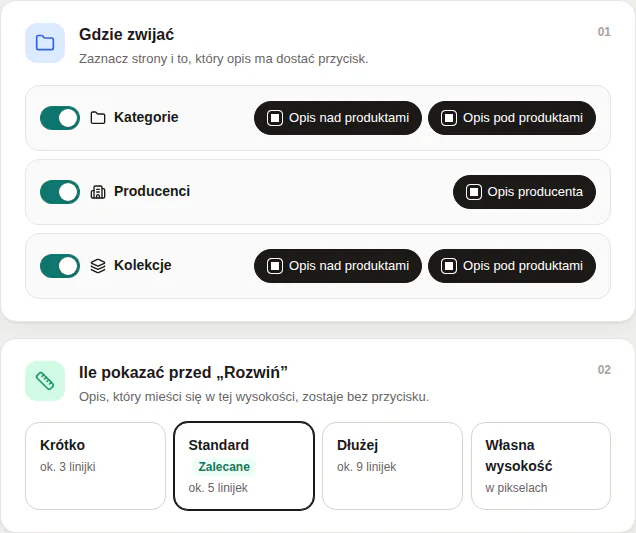Click the Zalecane badge
The width and height of the screenshot is (636, 533).
click(224, 467)
